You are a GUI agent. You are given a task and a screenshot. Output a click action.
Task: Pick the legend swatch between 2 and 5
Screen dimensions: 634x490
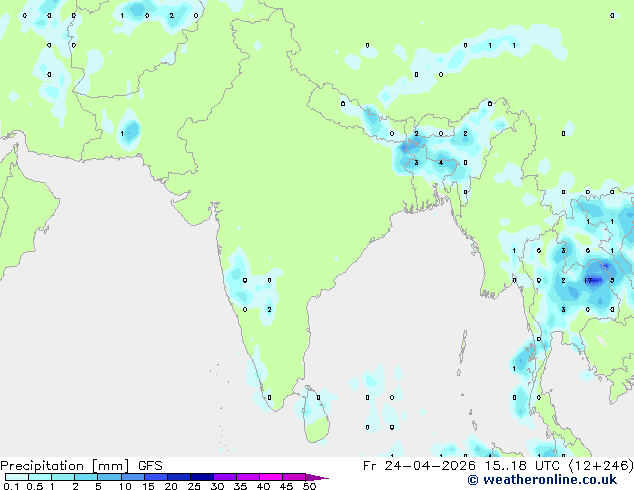coord(86,477)
